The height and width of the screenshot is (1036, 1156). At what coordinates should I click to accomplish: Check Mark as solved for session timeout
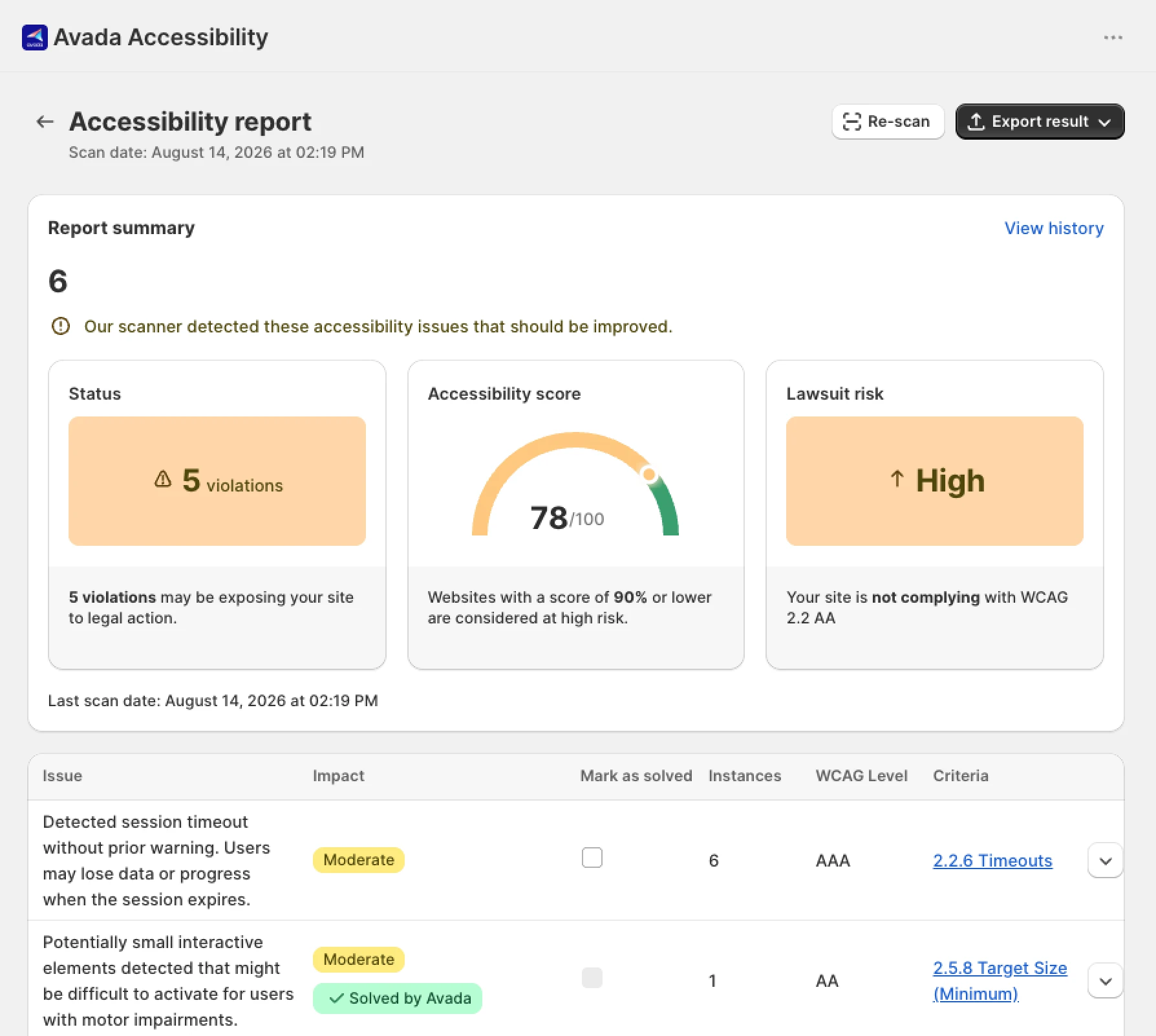click(592, 858)
